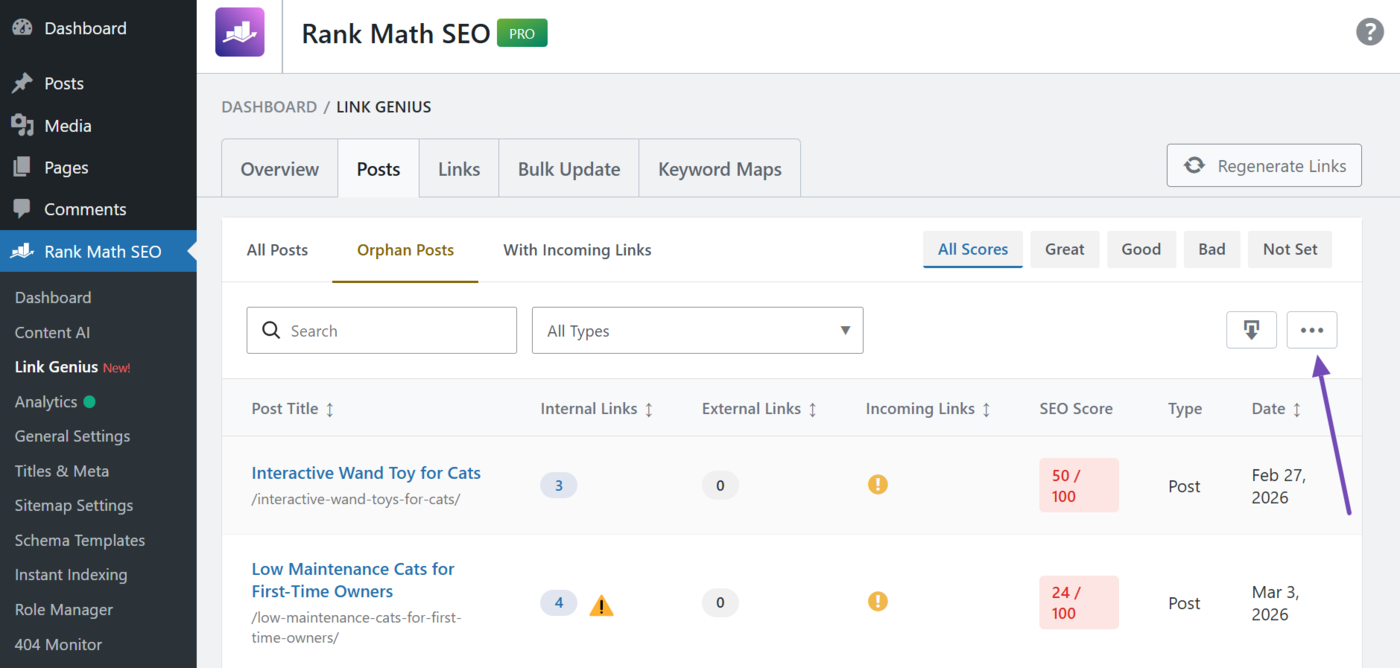The width and height of the screenshot is (1400, 668).
Task: Click external links 0 badge for Interactive Wand Toy
Action: coord(720,486)
